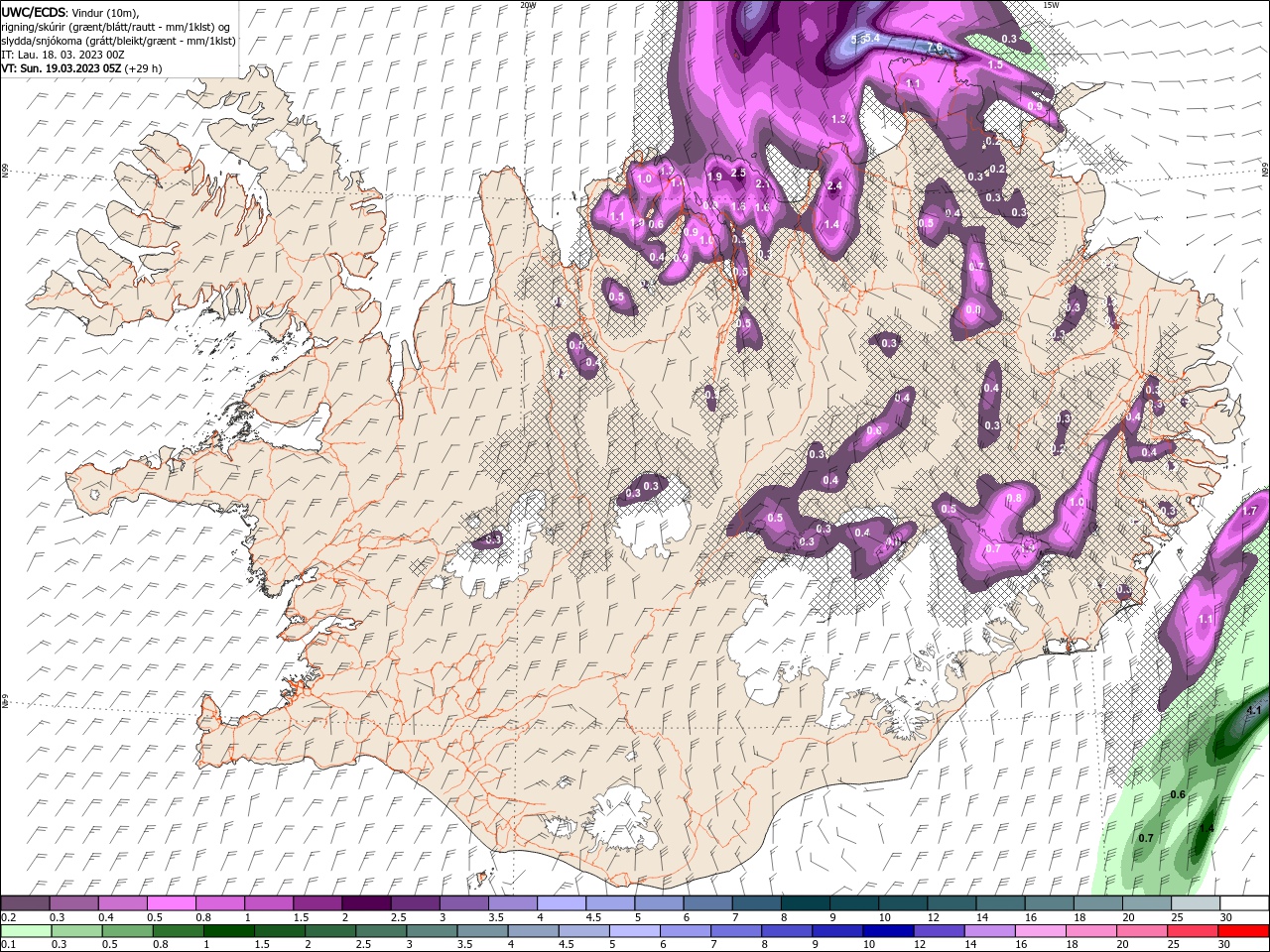Select the 3 purple swatch in the snow legend row

(464, 903)
